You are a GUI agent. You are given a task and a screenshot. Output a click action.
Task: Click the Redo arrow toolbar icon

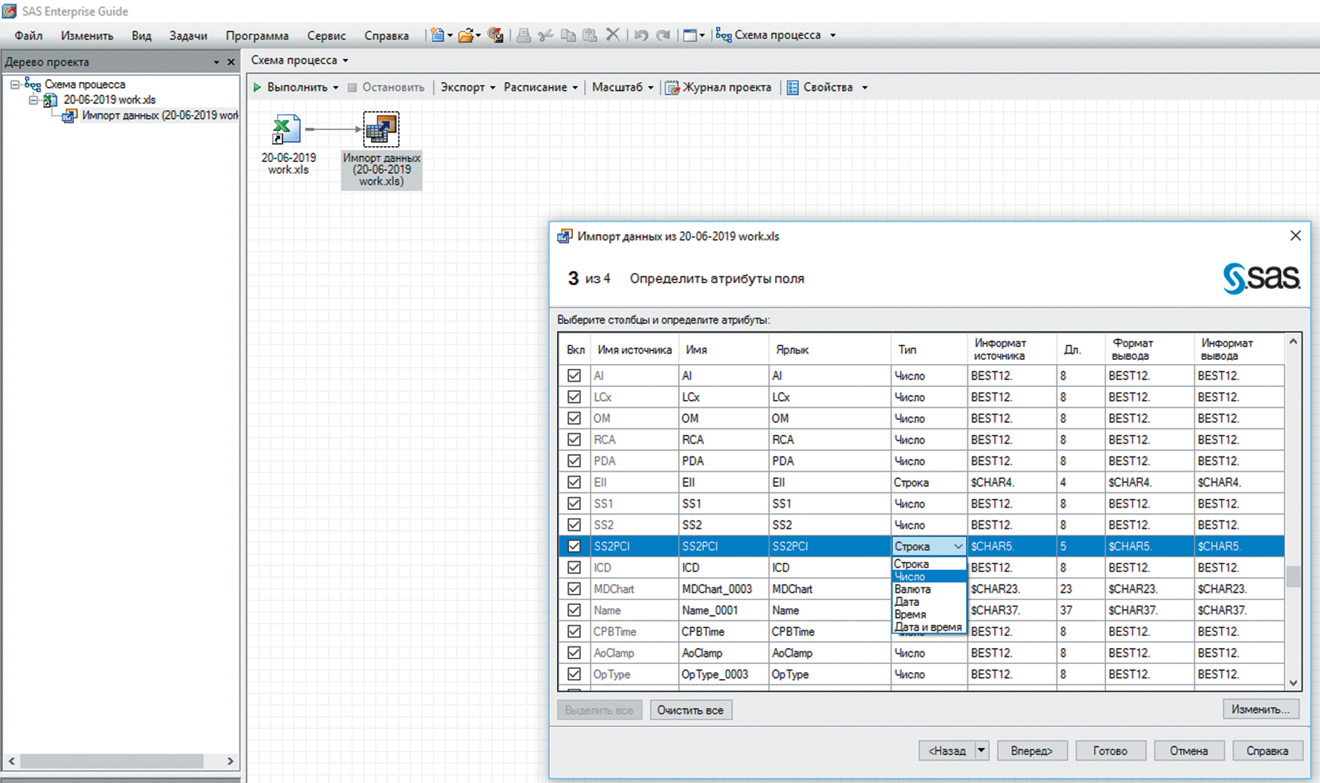(663, 35)
